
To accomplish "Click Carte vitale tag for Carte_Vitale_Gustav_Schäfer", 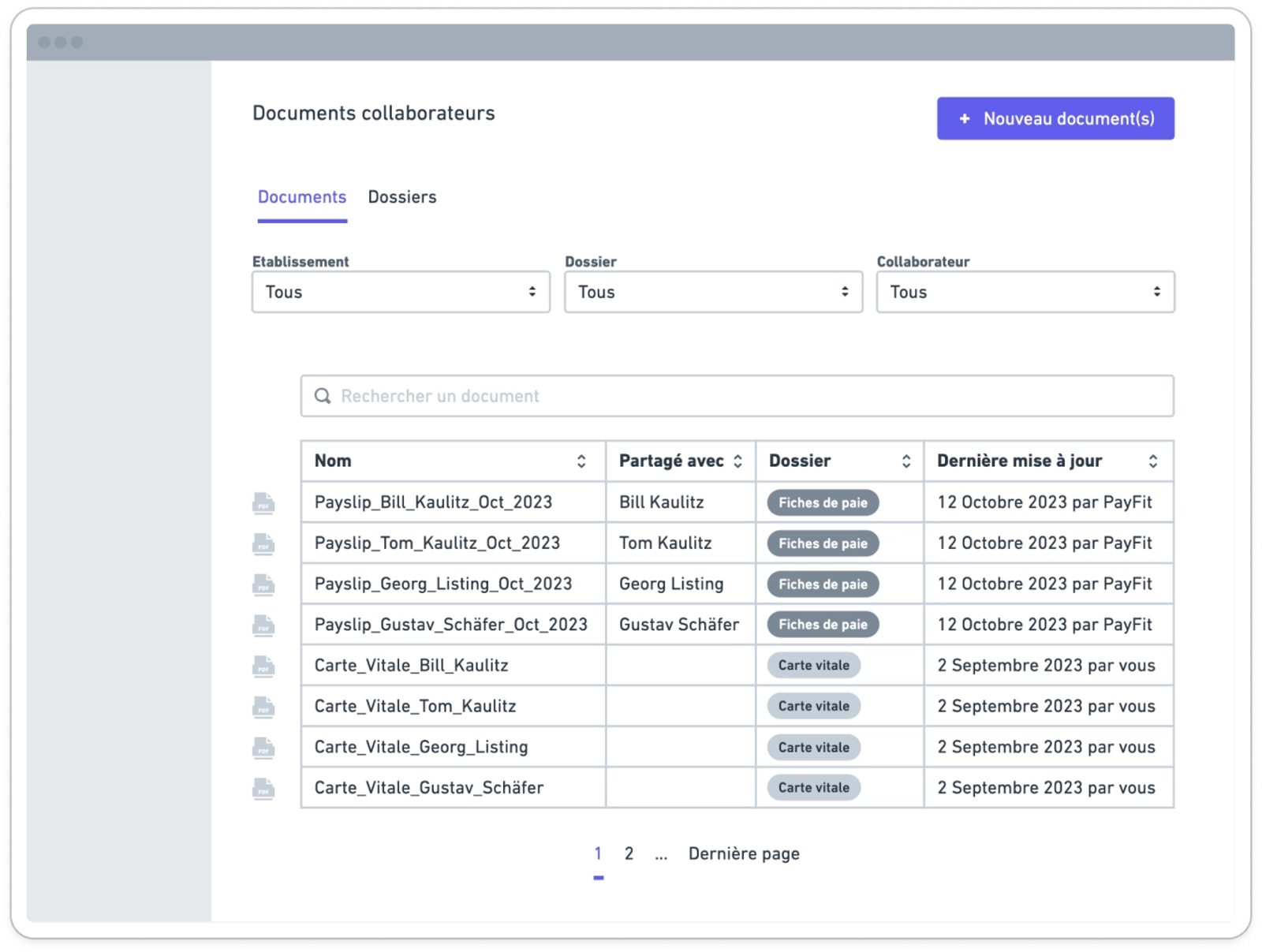I will [813, 788].
